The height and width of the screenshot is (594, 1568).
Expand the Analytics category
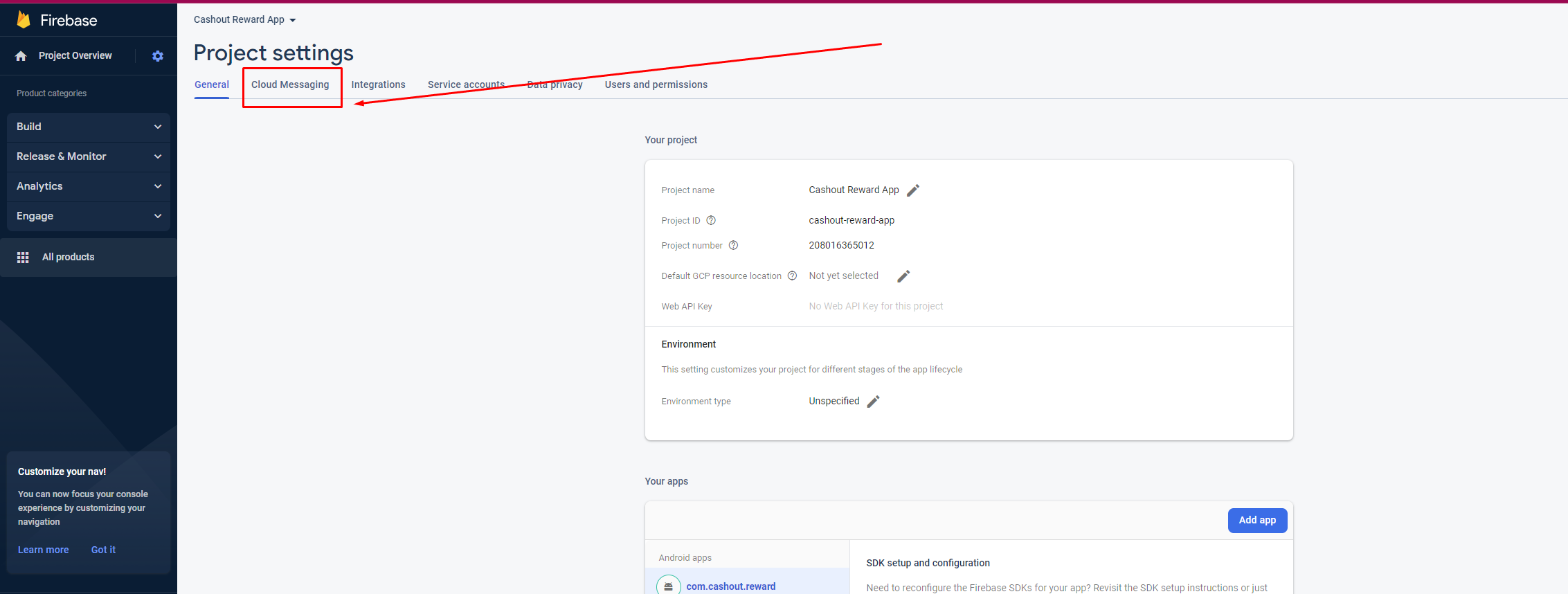click(89, 186)
